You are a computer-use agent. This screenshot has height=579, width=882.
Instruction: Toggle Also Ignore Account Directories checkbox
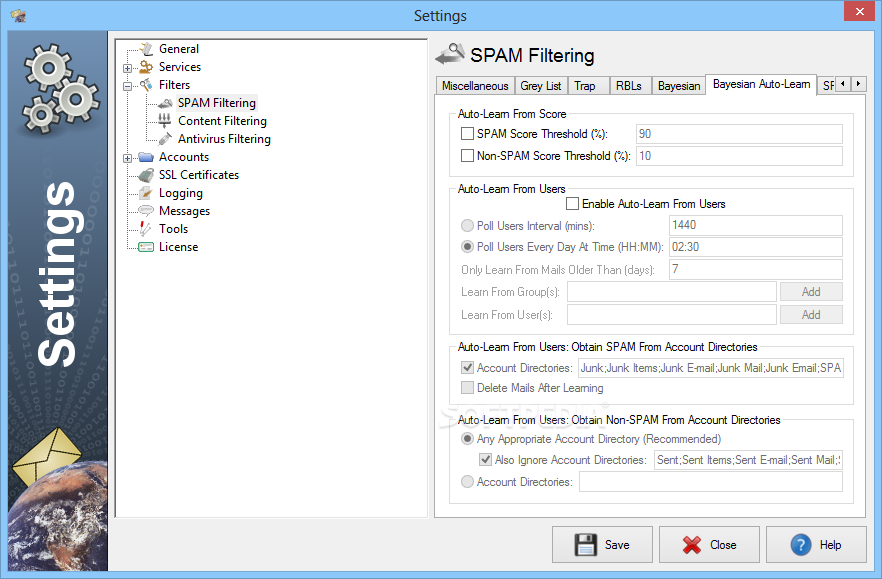(x=485, y=460)
